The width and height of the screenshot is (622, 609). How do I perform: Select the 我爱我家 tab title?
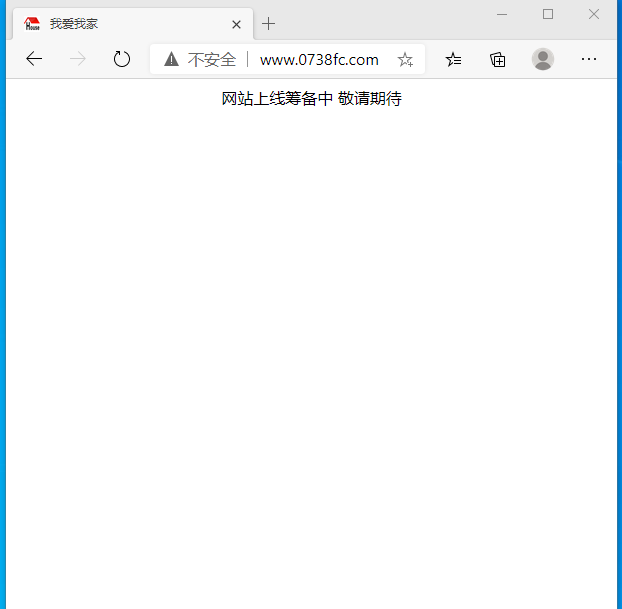[74, 24]
